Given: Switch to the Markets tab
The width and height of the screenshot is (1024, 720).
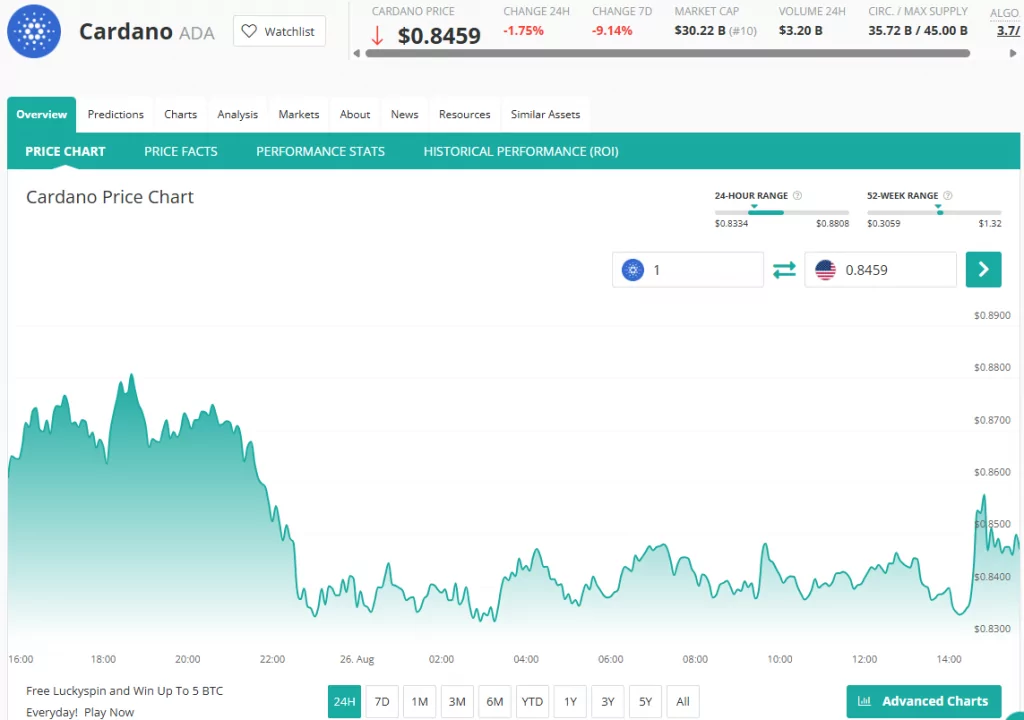Looking at the screenshot, I should point(298,114).
